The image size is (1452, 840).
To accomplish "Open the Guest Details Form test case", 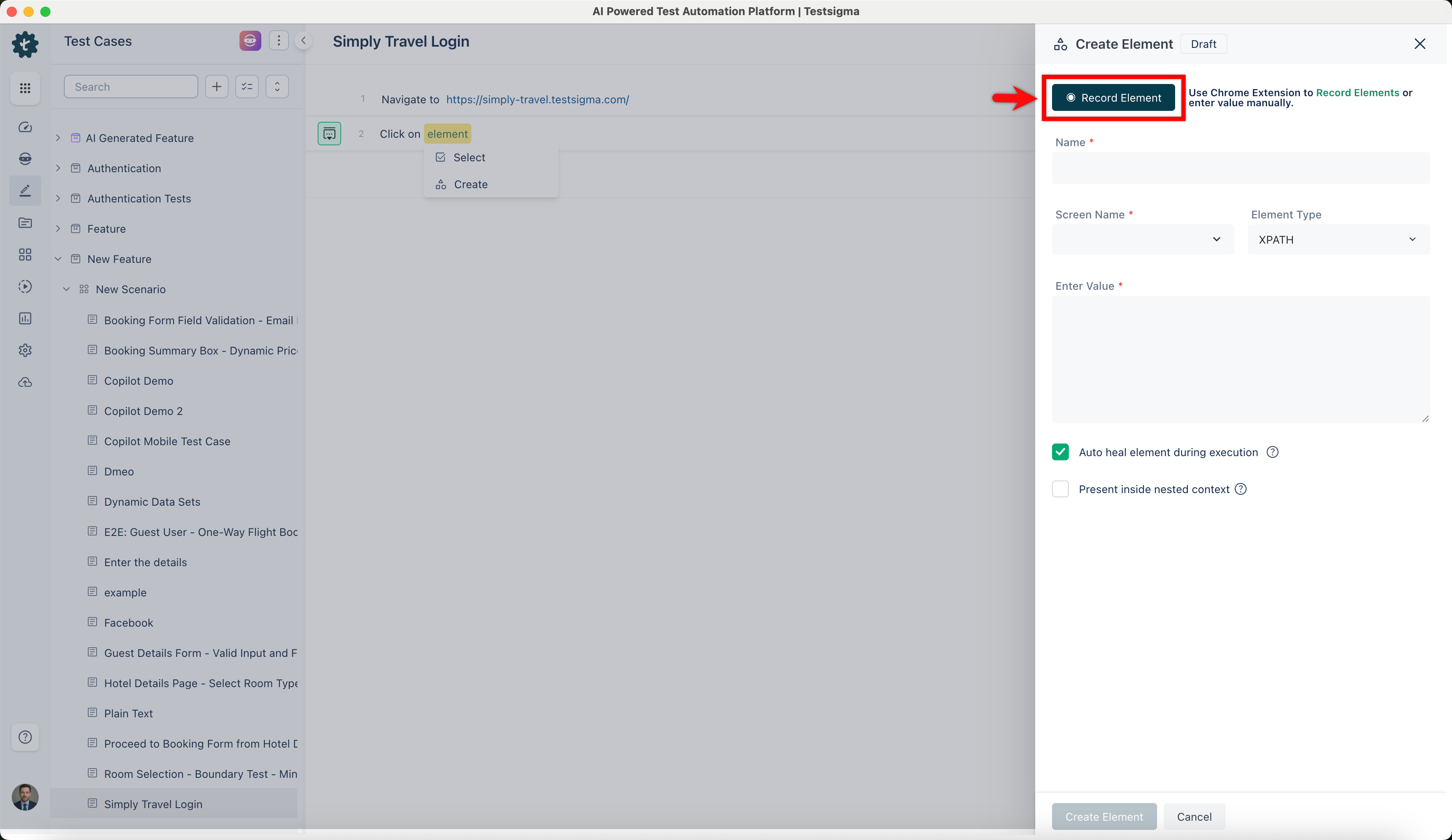I will 200,653.
